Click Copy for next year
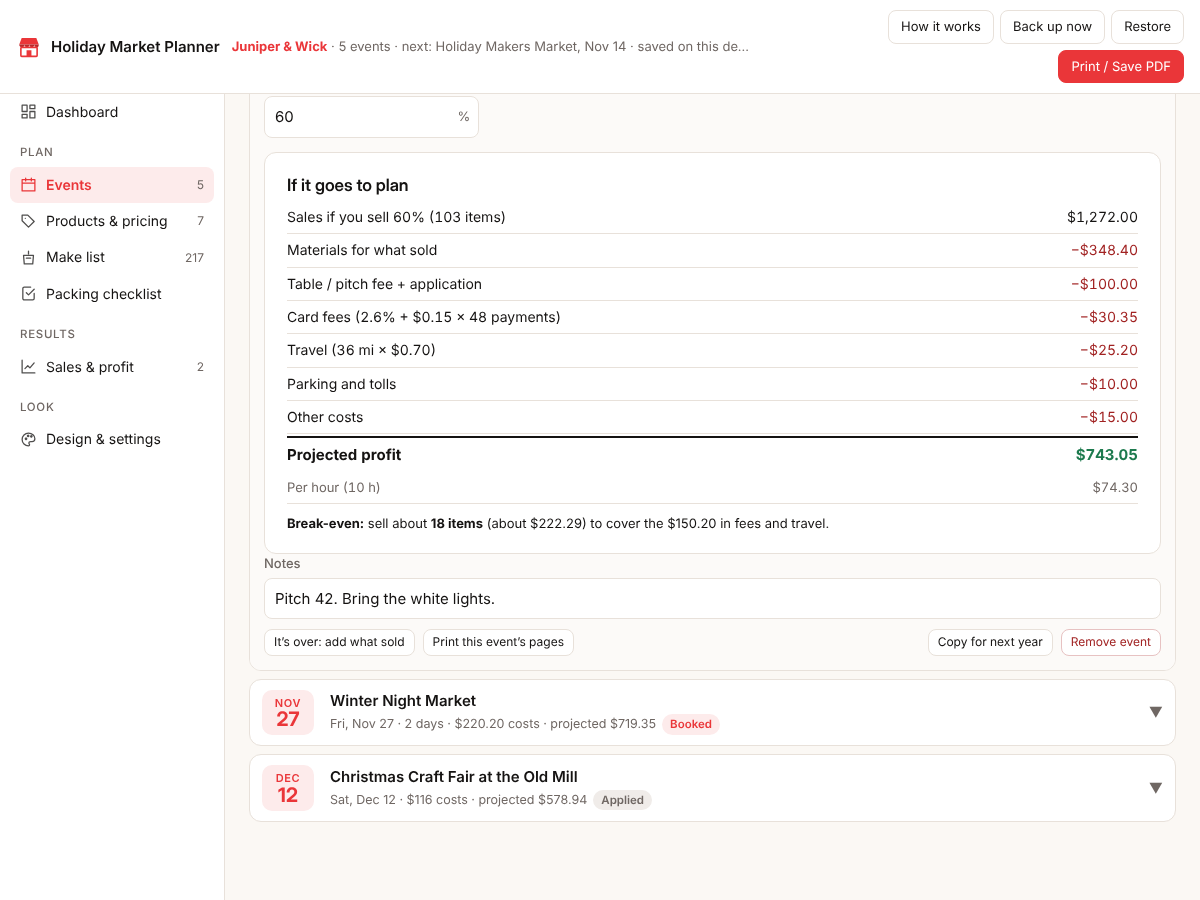The height and width of the screenshot is (900, 1200). click(990, 642)
